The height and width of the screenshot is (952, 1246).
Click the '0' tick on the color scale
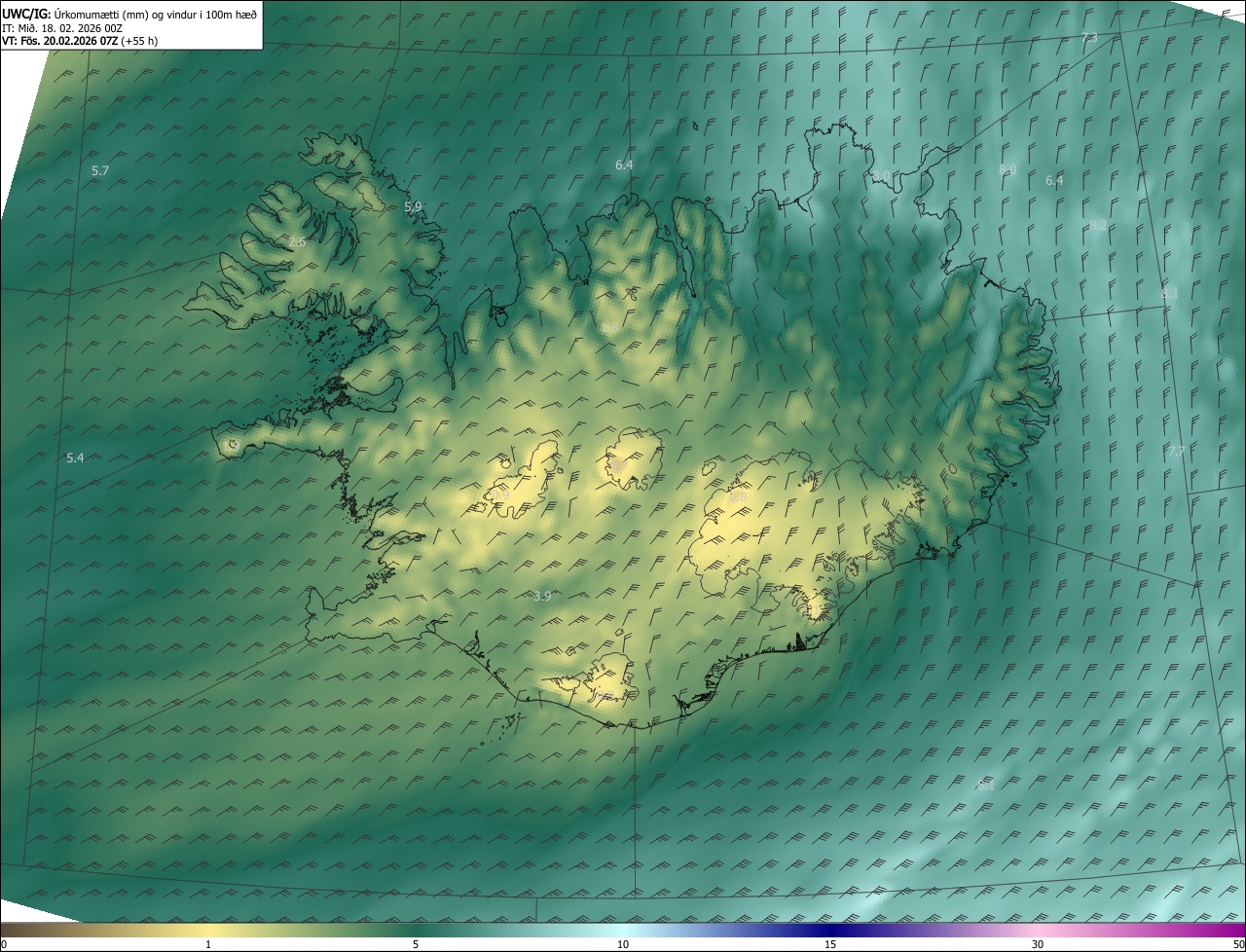pos(4,944)
